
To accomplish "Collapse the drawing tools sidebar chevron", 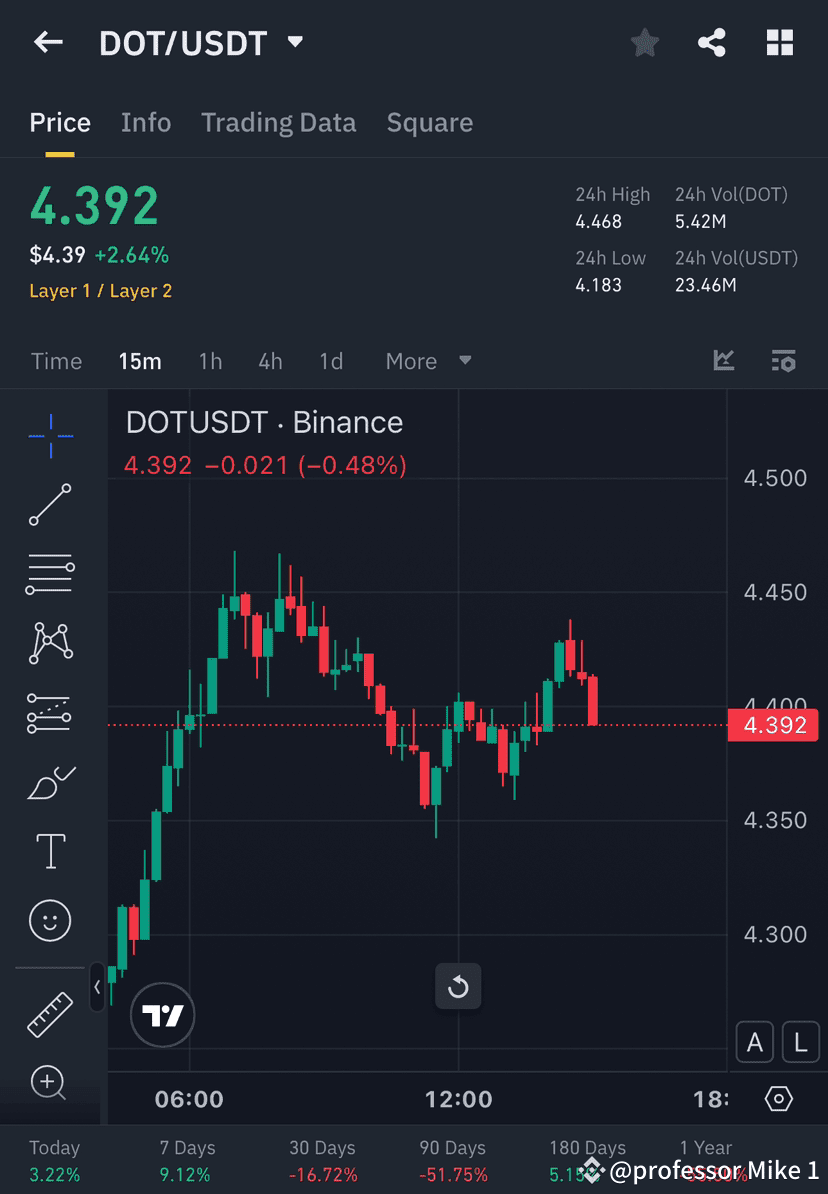I will point(97,987).
